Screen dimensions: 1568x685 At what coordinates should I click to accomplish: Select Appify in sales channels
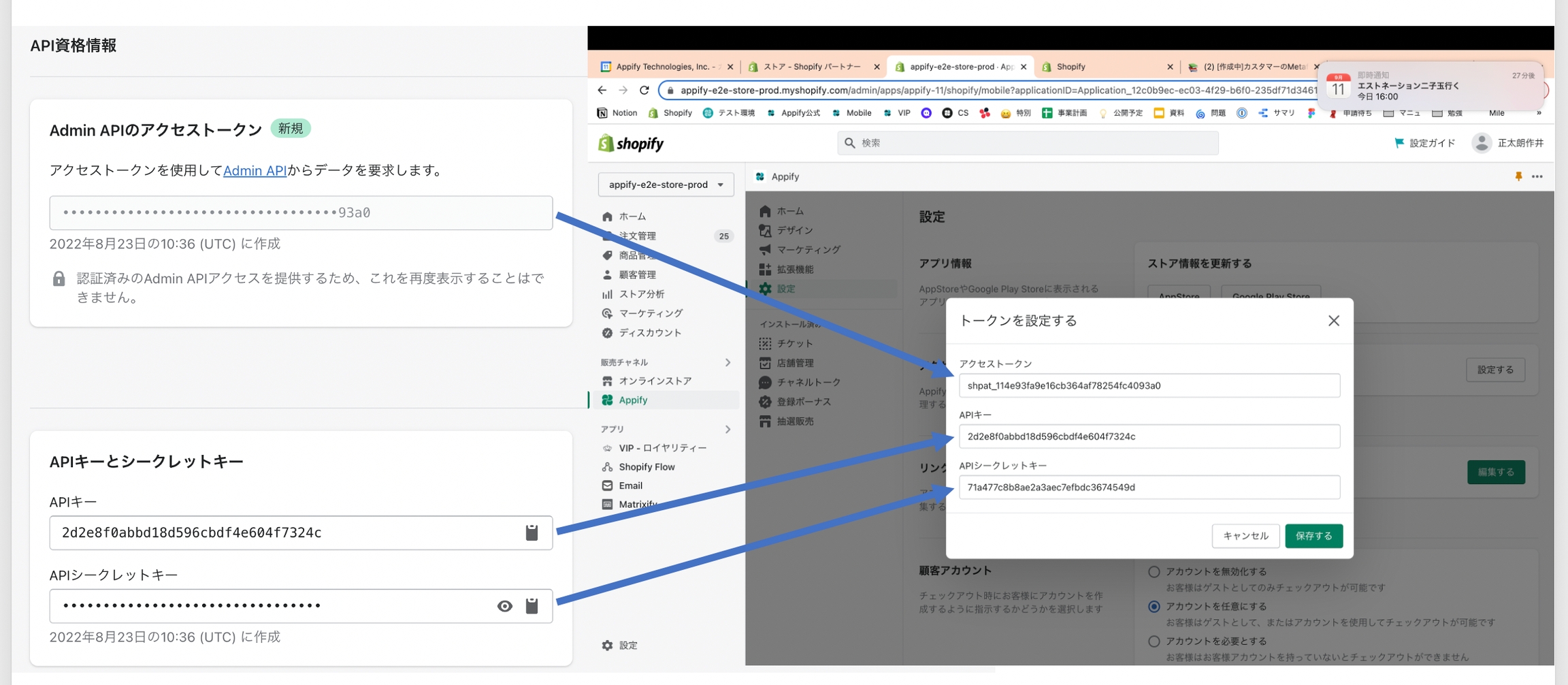coord(667,400)
